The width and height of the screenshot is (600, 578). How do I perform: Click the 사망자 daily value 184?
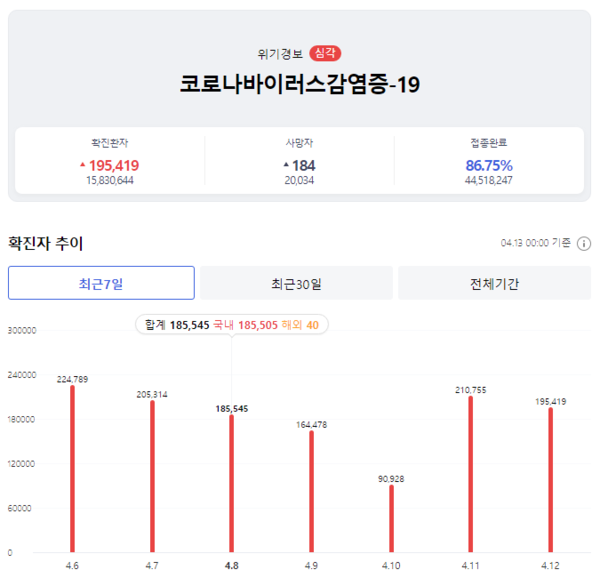click(303, 166)
